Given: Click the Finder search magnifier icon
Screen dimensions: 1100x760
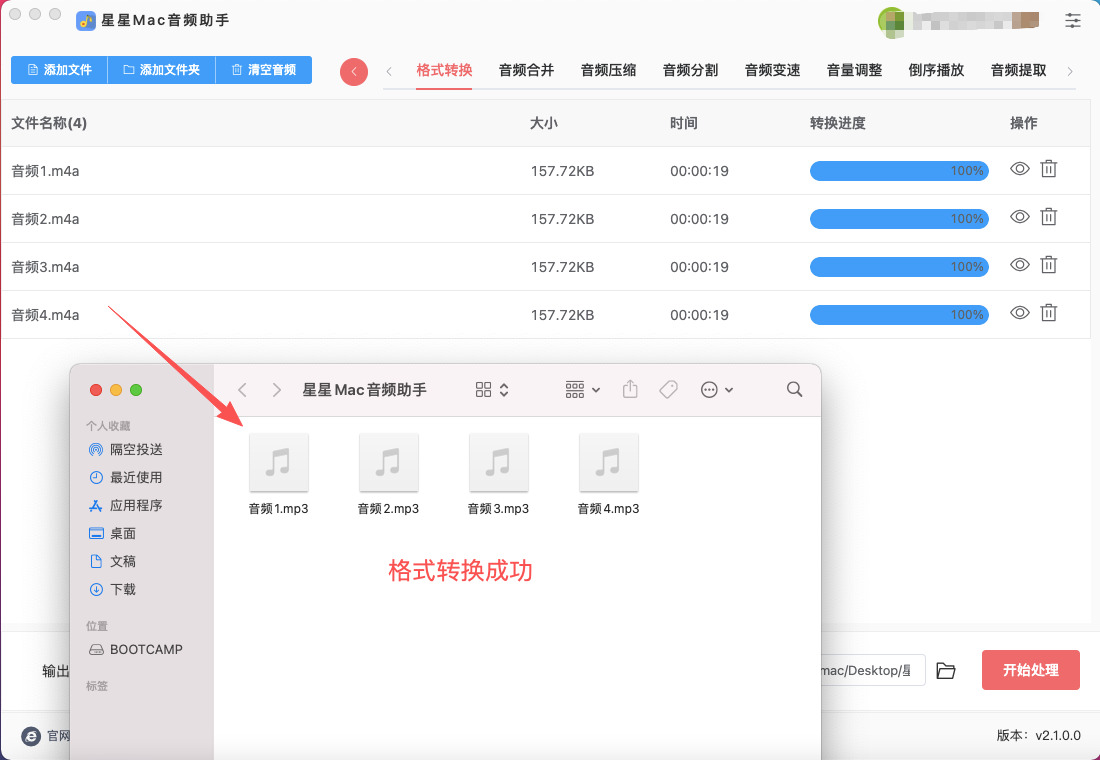Looking at the screenshot, I should click(x=794, y=390).
